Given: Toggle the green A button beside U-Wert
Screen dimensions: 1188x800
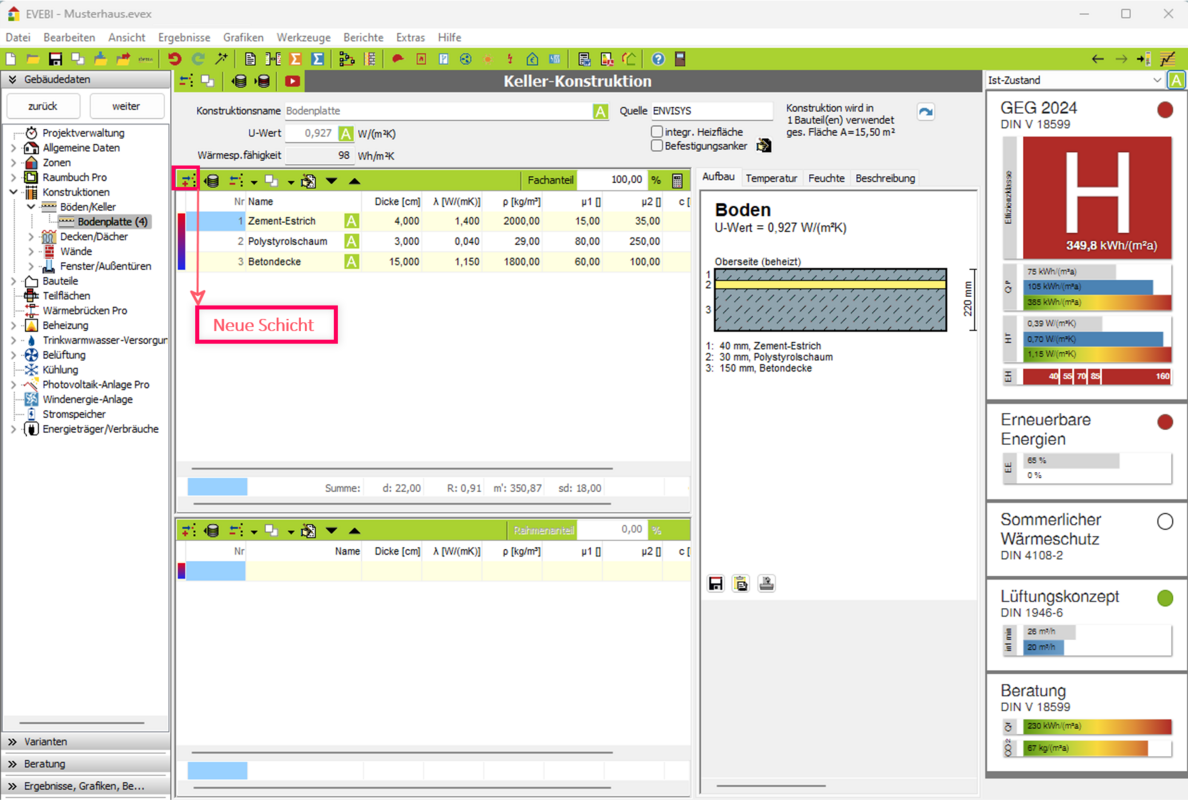Looking at the screenshot, I should 345,134.
